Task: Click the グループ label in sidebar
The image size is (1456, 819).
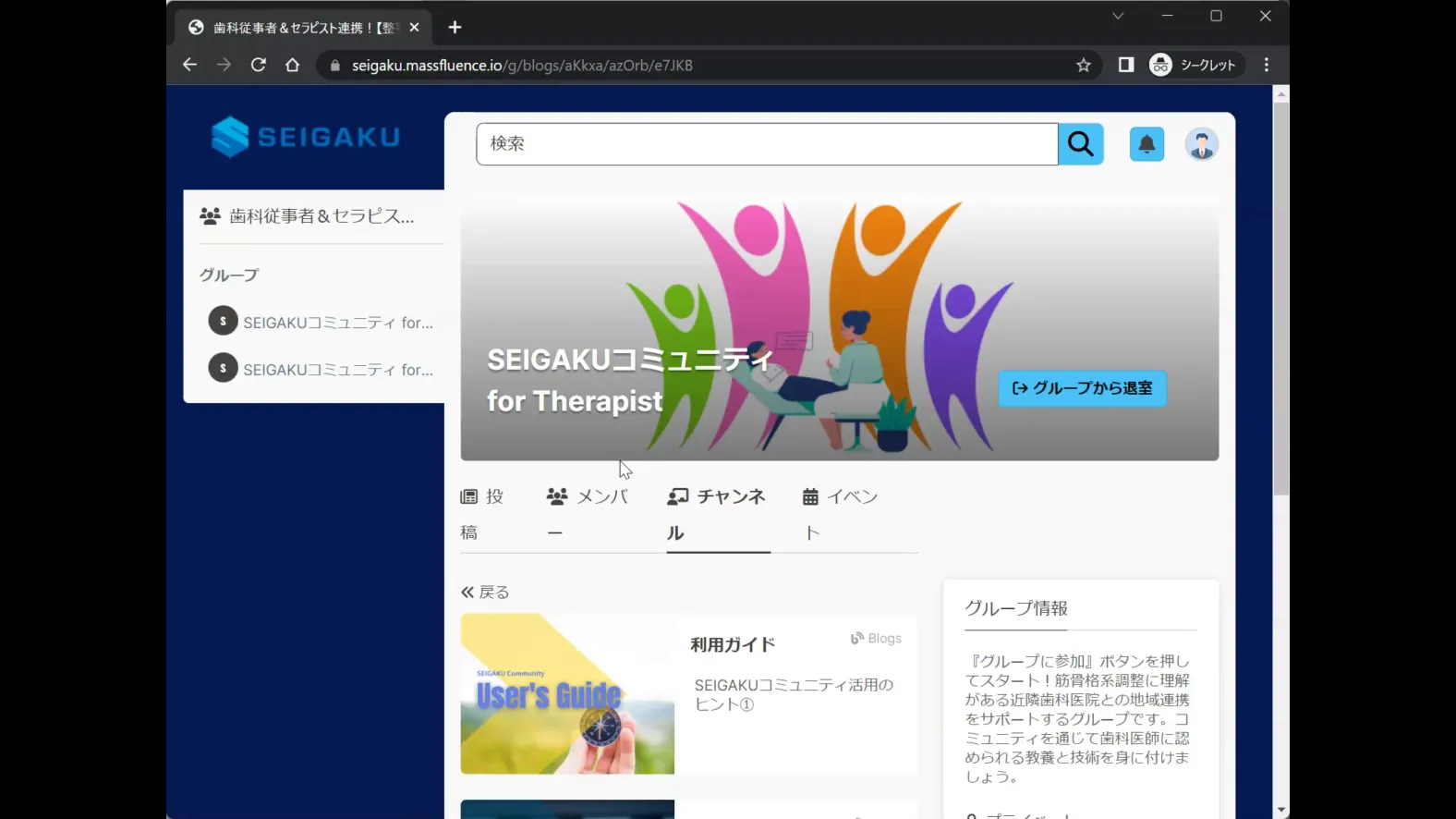Action: 229,275
